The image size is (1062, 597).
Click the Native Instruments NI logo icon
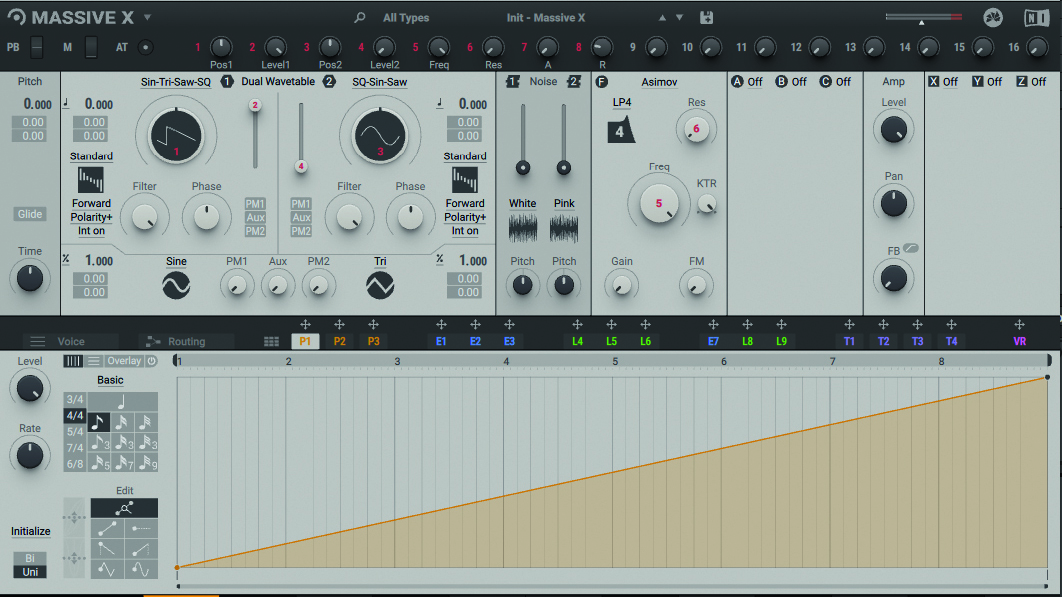point(1037,18)
